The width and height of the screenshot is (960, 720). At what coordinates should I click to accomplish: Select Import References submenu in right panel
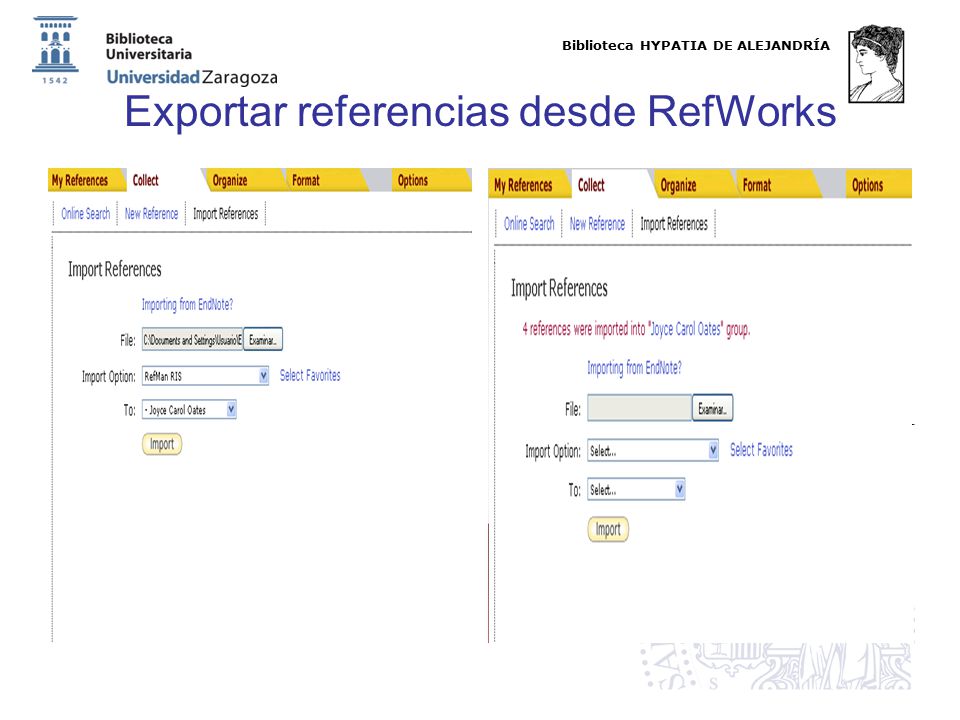pyautogui.click(x=673, y=223)
